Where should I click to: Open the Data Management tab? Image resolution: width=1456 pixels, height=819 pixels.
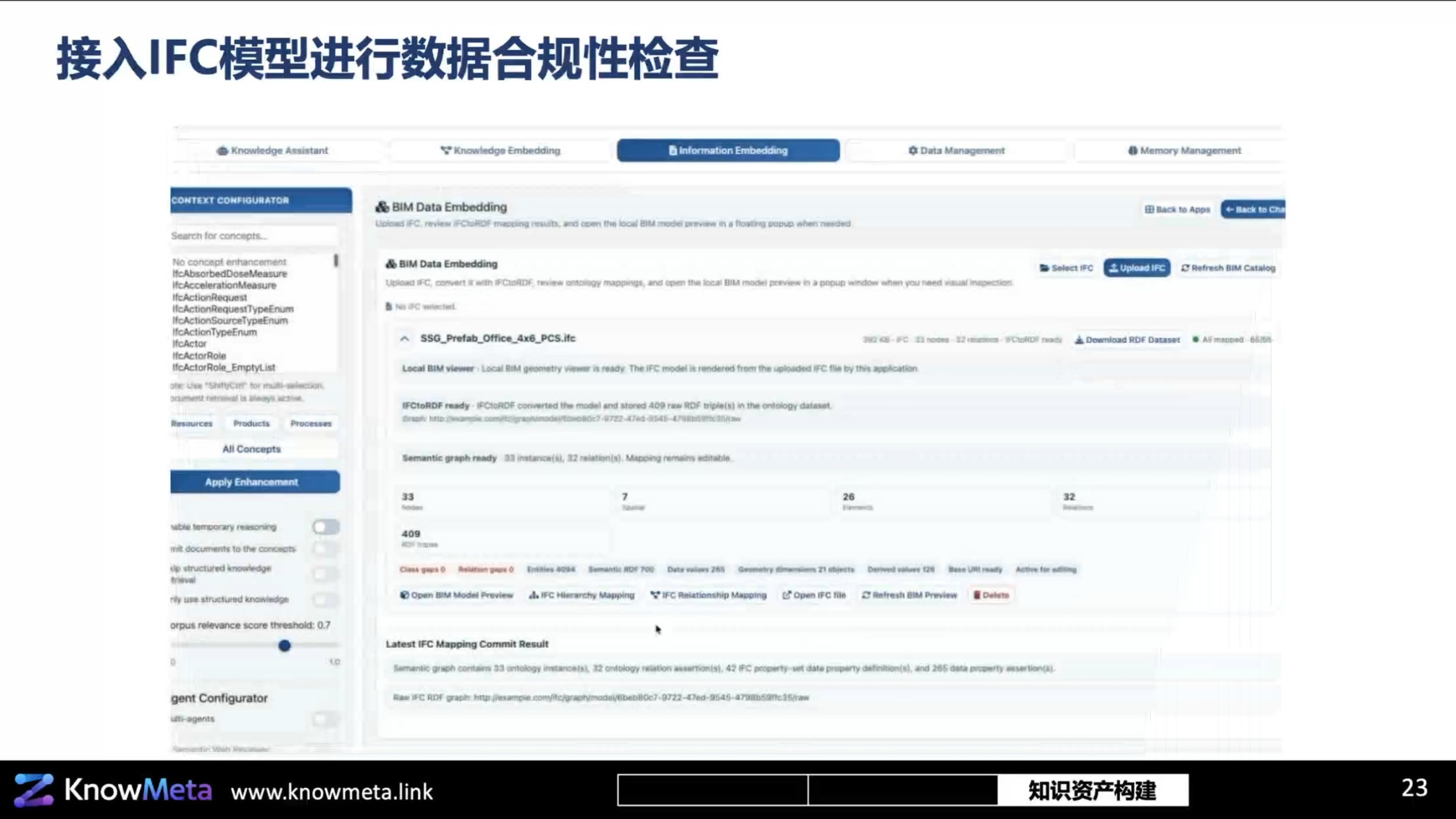(x=956, y=150)
